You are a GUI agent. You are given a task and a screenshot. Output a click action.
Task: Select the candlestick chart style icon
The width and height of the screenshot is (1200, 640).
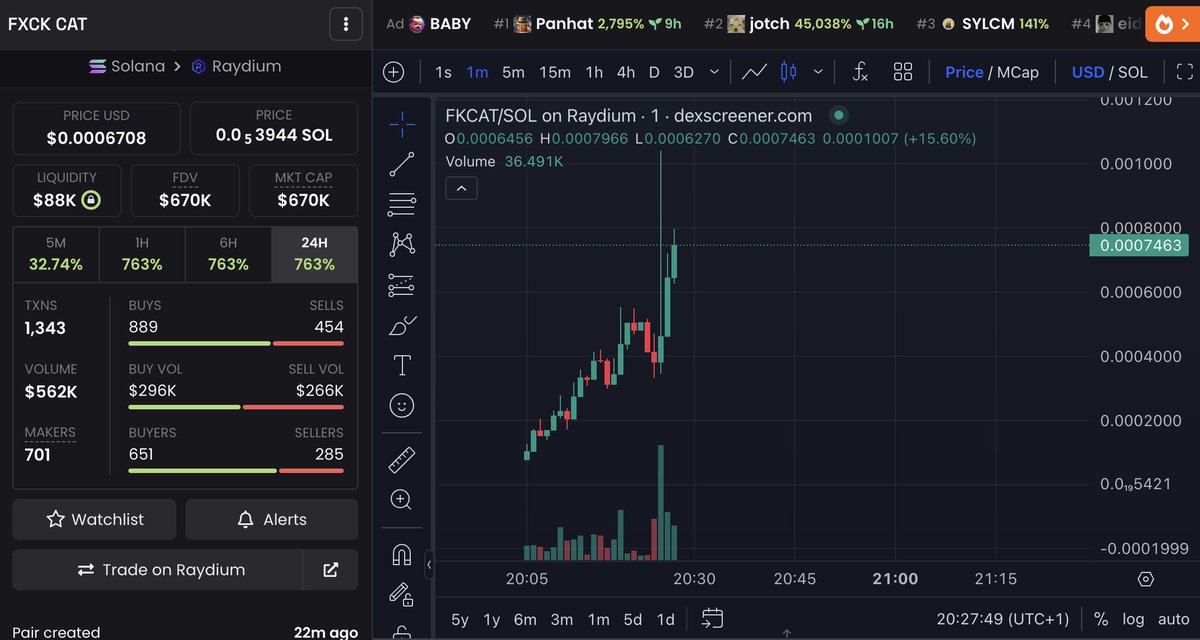(x=788, y=72)
